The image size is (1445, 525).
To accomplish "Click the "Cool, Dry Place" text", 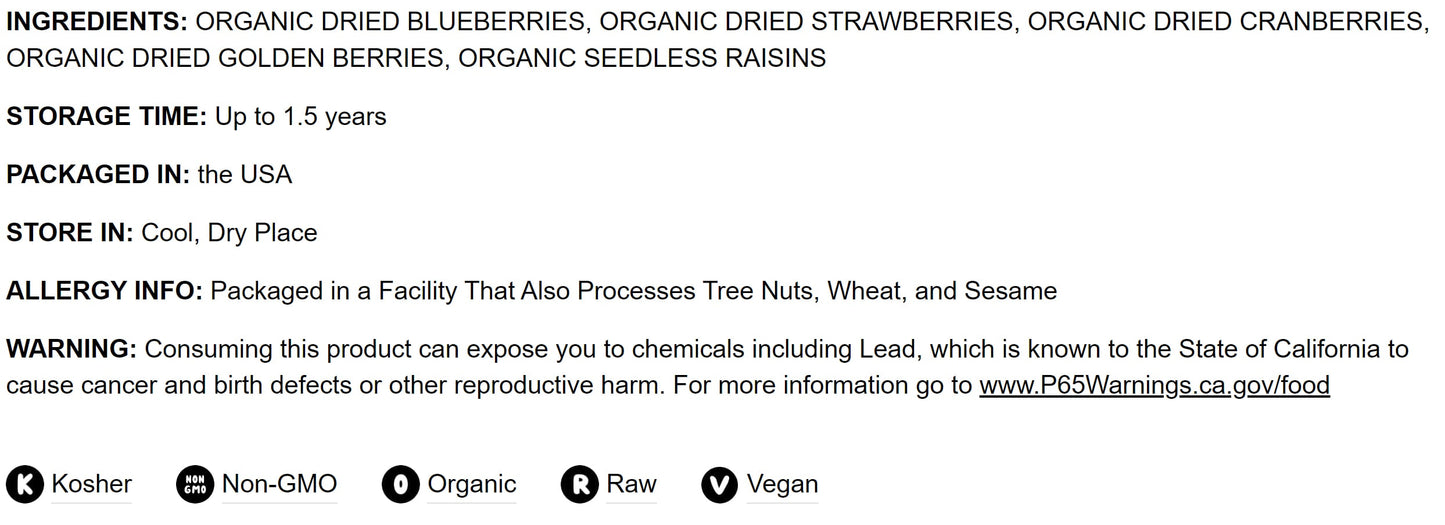I will click(x=229, y=233).
